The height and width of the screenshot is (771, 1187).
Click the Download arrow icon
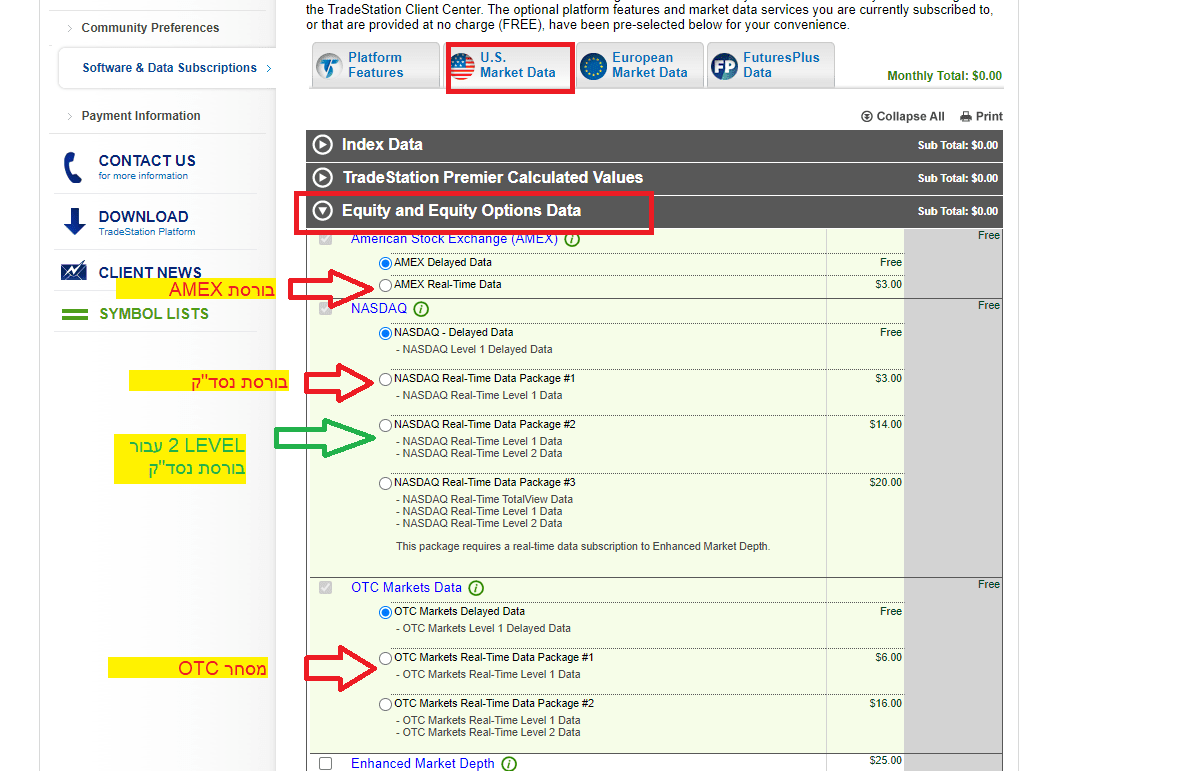pos(74,222)
